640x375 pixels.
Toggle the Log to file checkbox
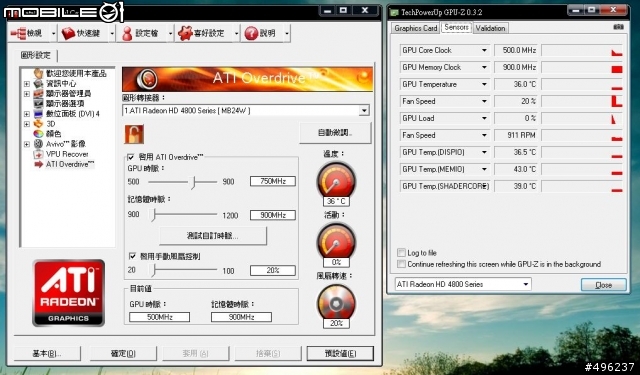coord(401,253)
